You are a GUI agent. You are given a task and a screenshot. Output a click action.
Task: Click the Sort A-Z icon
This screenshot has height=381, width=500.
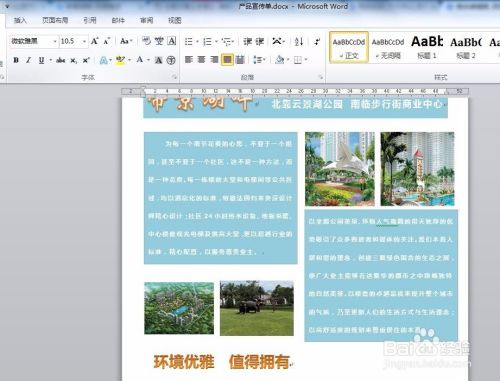click(299, 41)
